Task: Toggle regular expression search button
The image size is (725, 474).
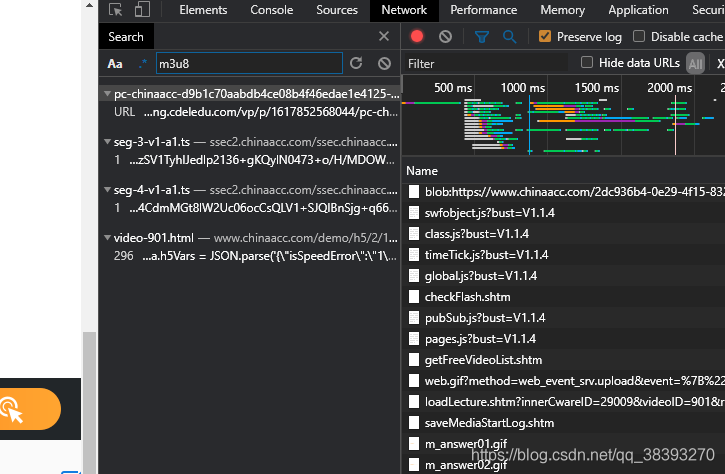Action: [142, 63]
